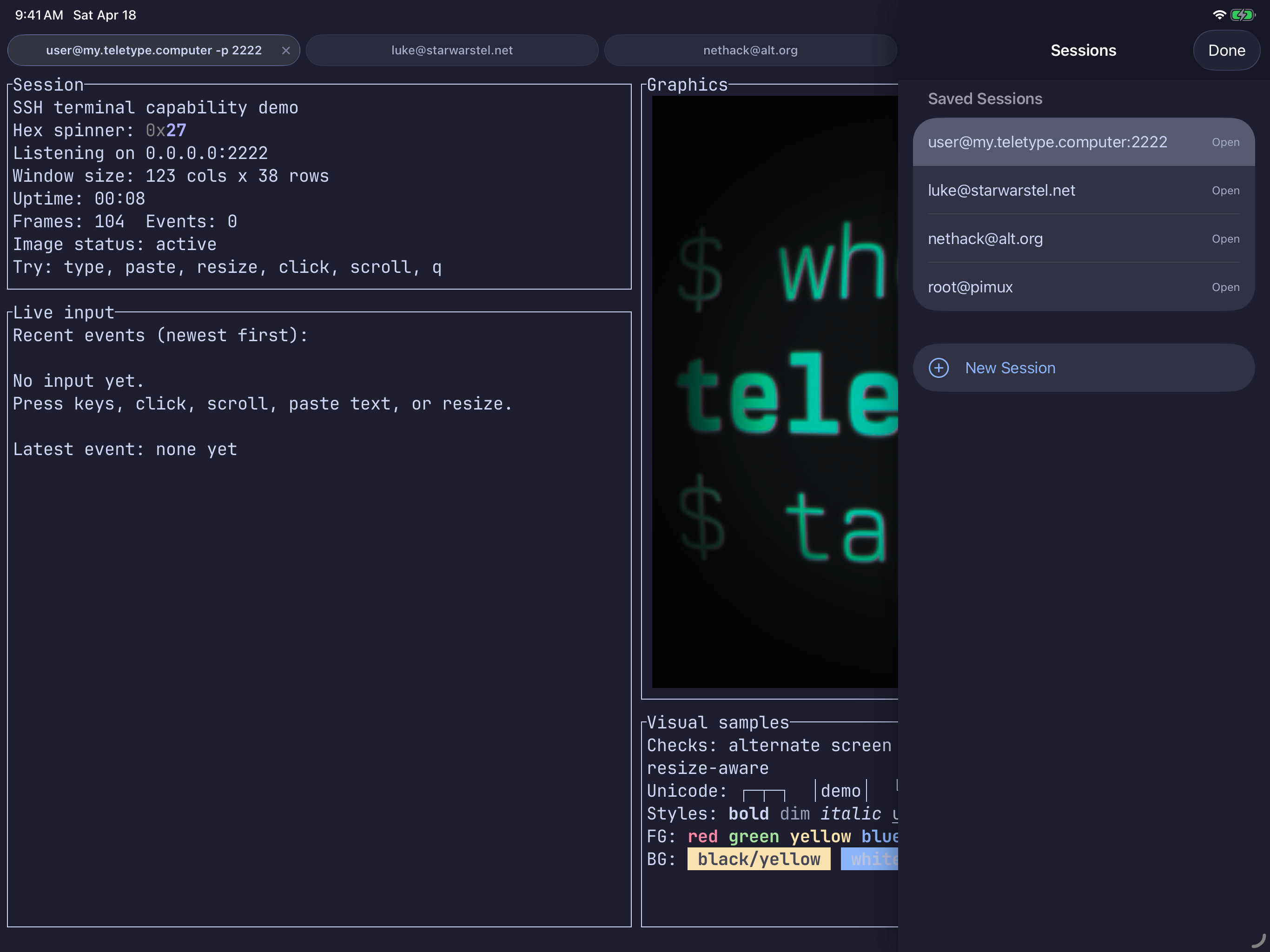
Task: Click the red foreground color sample
Action: [x=702, y=837]
